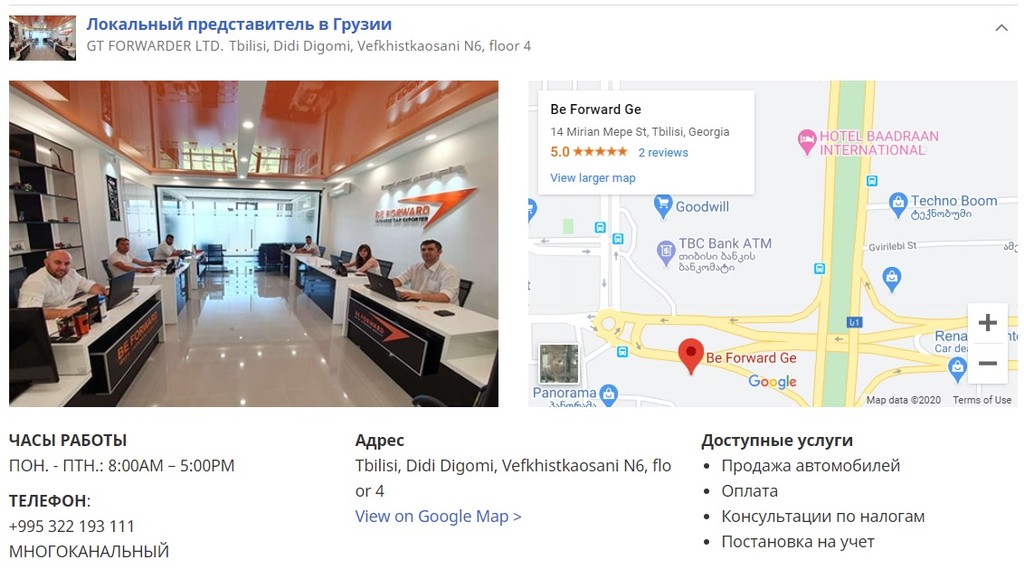The image size is (1024, 569).
Task: Open the 2 reviews link
Action: (663, 152)
